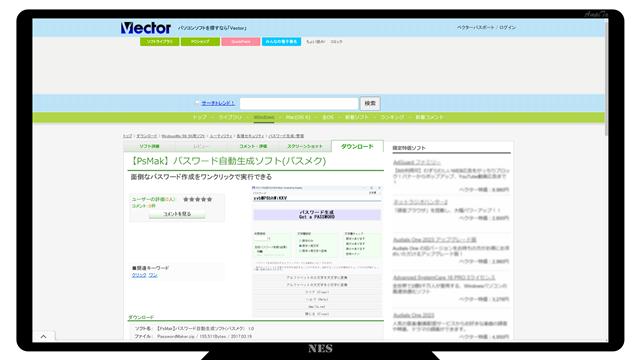This screenshot has width=640, height=360.
Task: Switch to the スクリーンショット tab
Action: click(x=305, y=146)
